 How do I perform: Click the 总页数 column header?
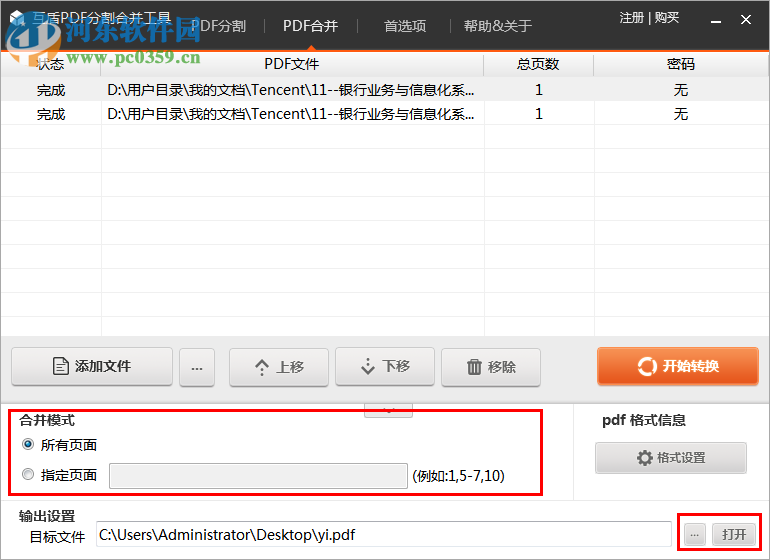coord(538,64)
